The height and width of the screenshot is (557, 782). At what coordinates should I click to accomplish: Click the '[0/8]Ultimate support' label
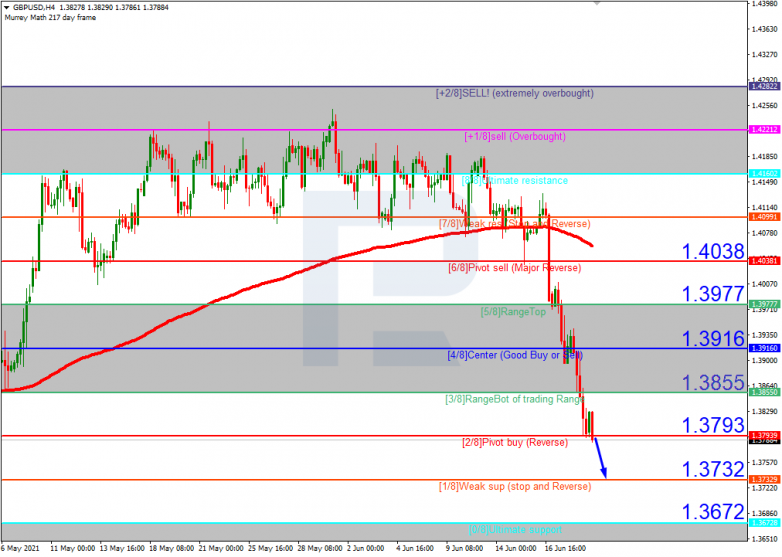[x=515, y=530]
